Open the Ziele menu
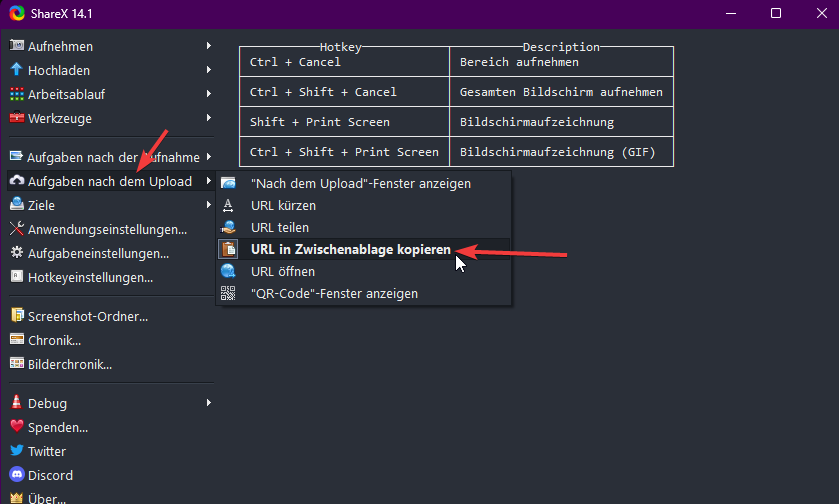This screenshot has width=839, height=504. (x=41, y=205)
